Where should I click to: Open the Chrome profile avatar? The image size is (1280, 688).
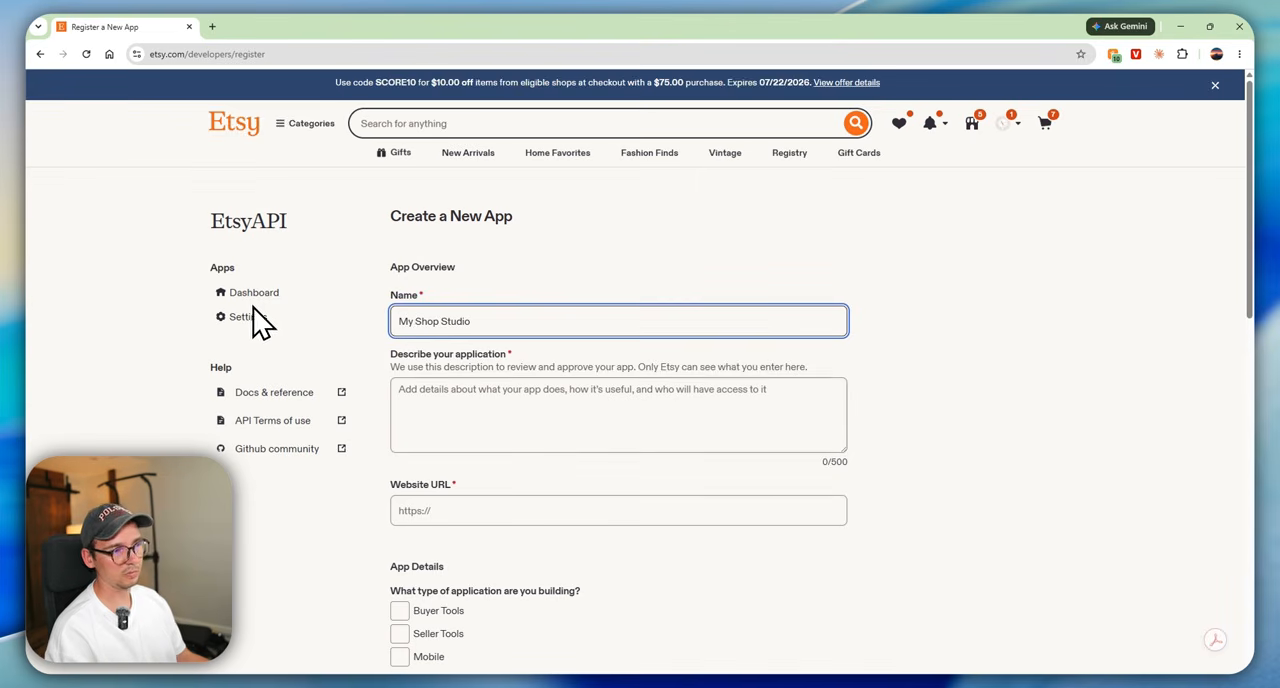point(1216,54)
